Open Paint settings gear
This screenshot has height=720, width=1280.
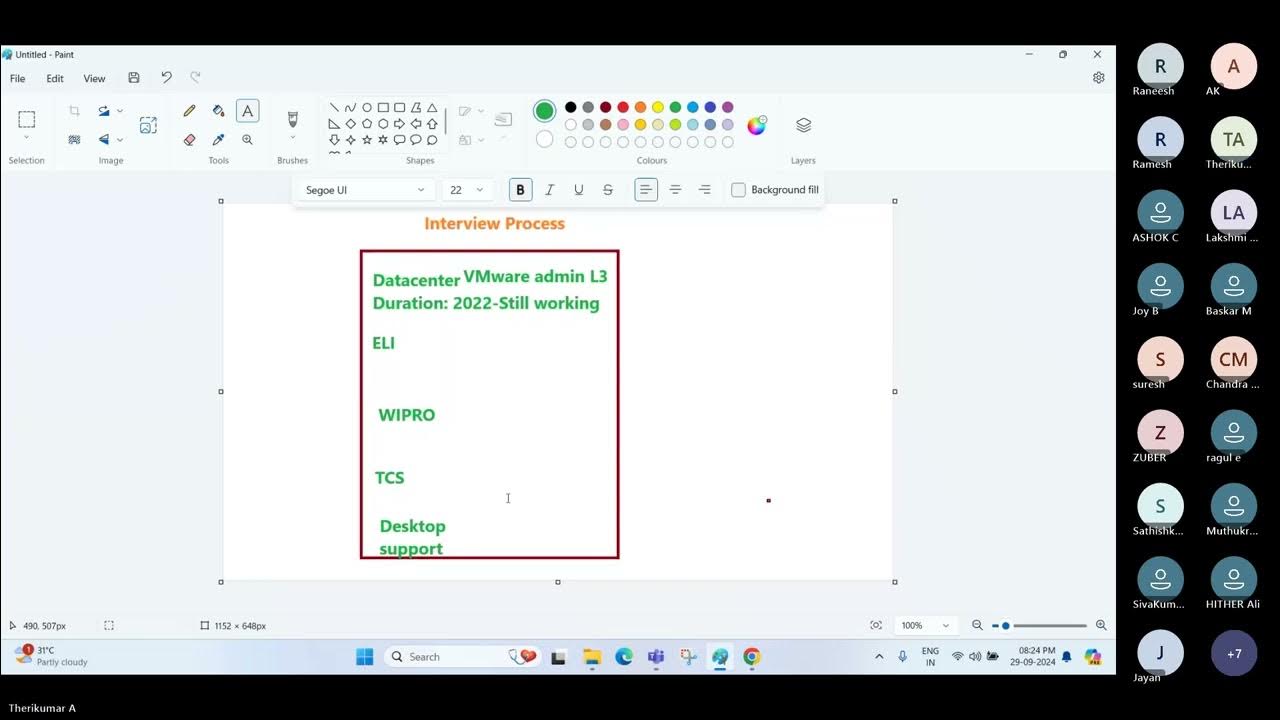click(1098, 78)
